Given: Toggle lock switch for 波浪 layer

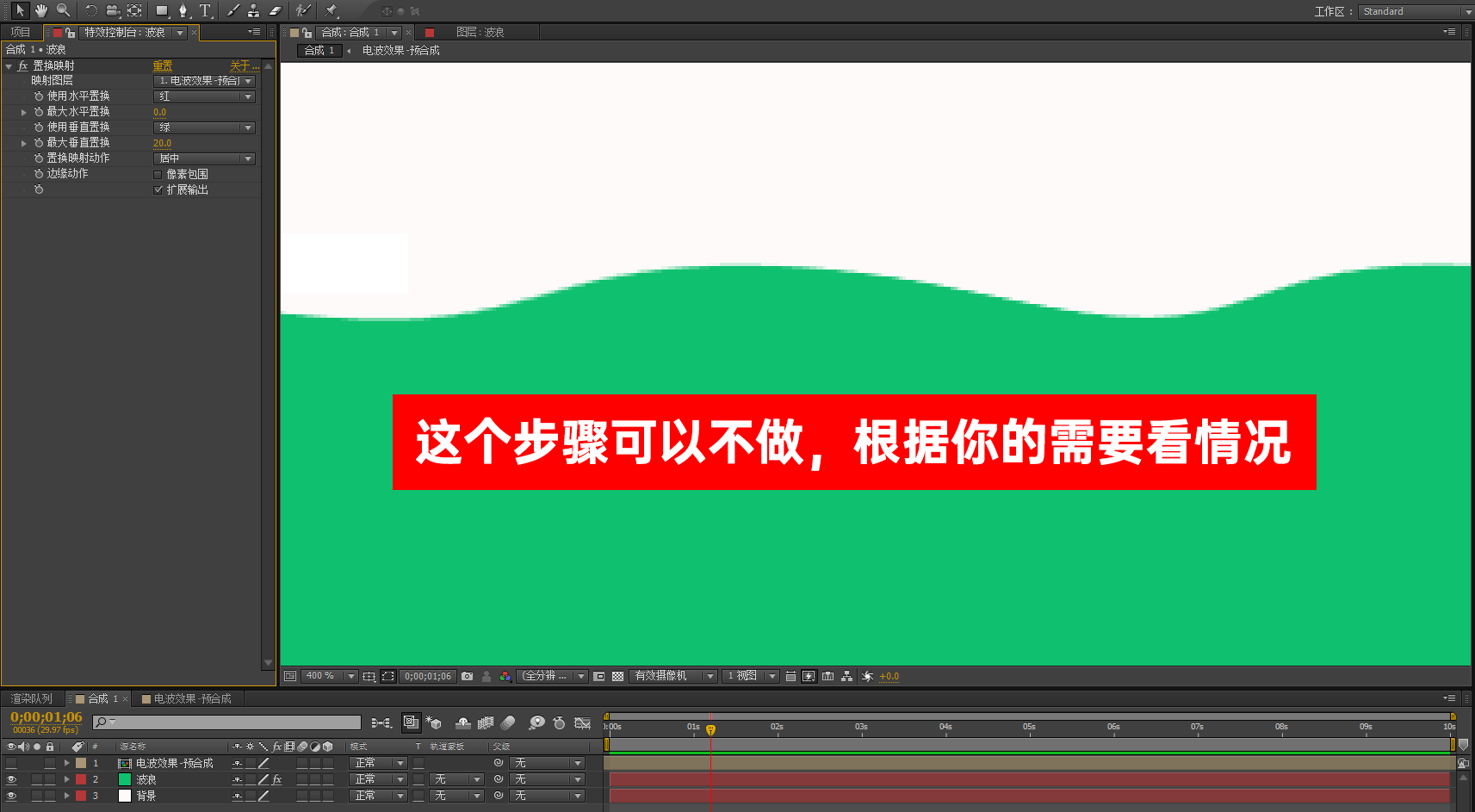Looking at the screenshot, I should click(x=50, y=779).
